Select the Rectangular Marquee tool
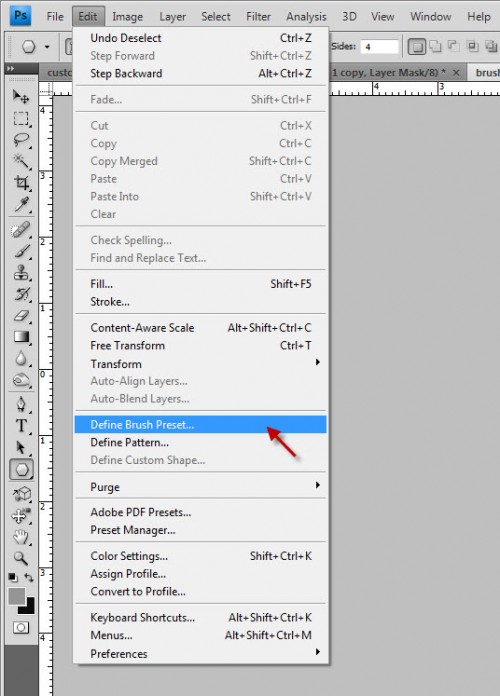Viewport: 500px width, 696px height. (x=20, y=119)
